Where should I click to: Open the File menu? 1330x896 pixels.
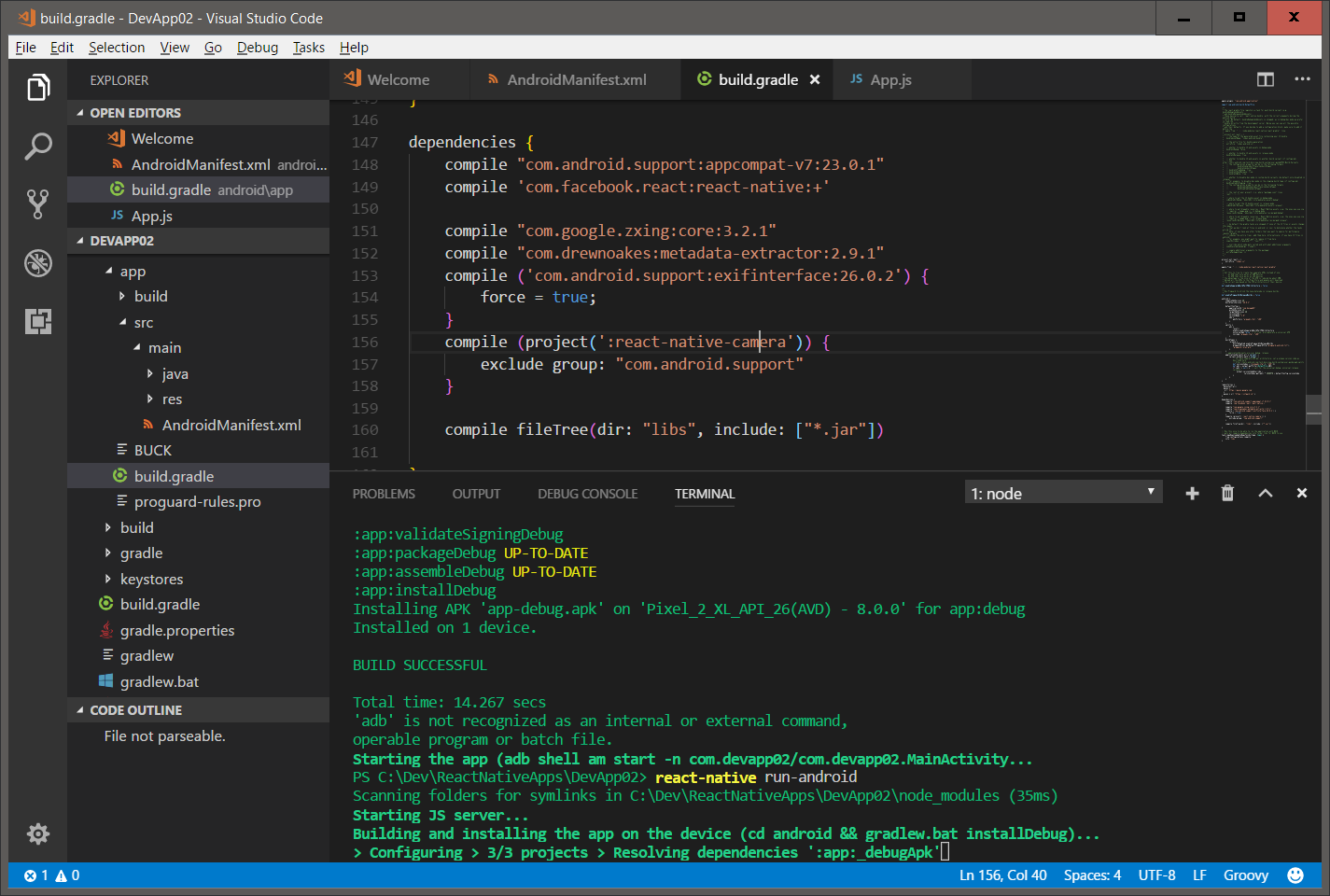pos(26,48)
